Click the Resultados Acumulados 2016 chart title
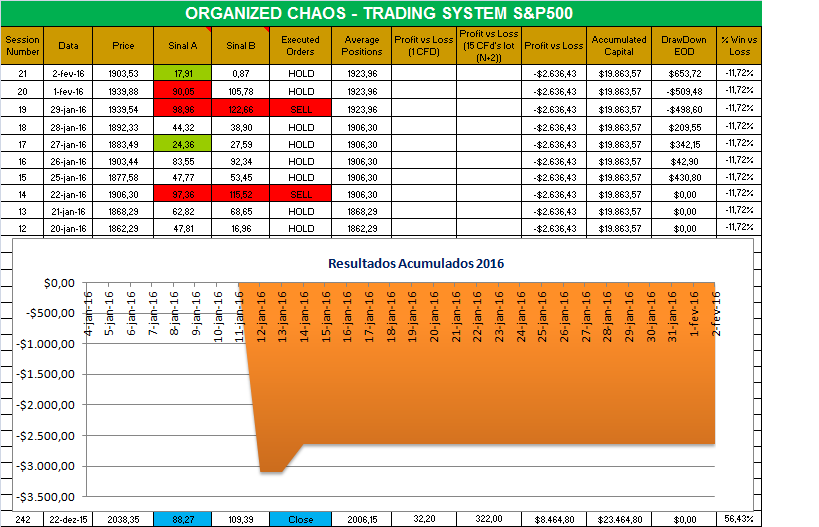The height and width of the screenshot is (527, 819). click(416, 263)
